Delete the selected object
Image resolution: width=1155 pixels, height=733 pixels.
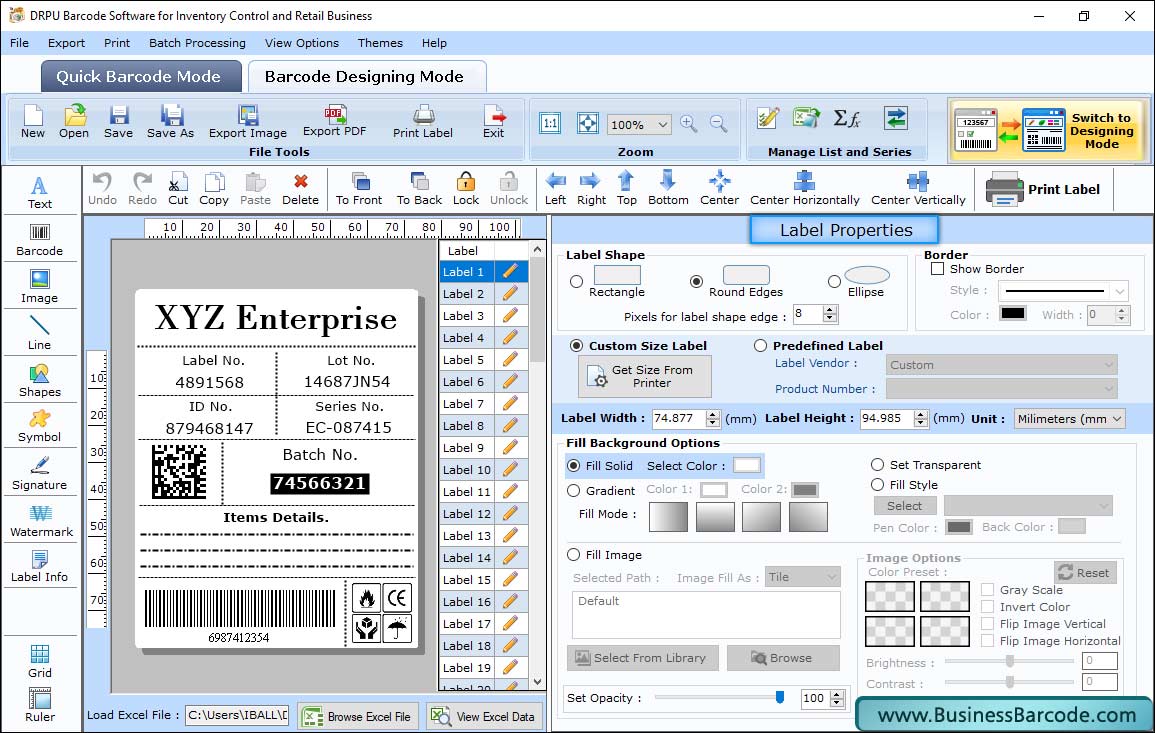[301, 189]
